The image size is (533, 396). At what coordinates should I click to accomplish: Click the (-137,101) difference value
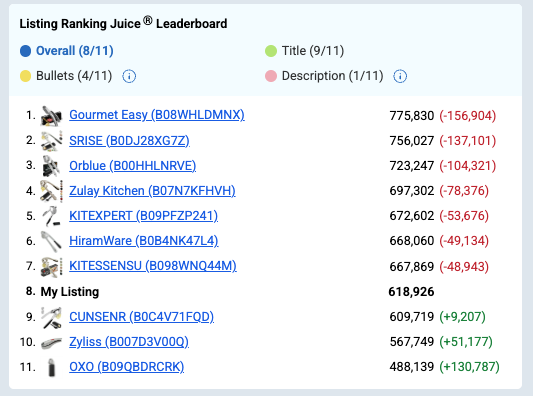tap(467, 141)
